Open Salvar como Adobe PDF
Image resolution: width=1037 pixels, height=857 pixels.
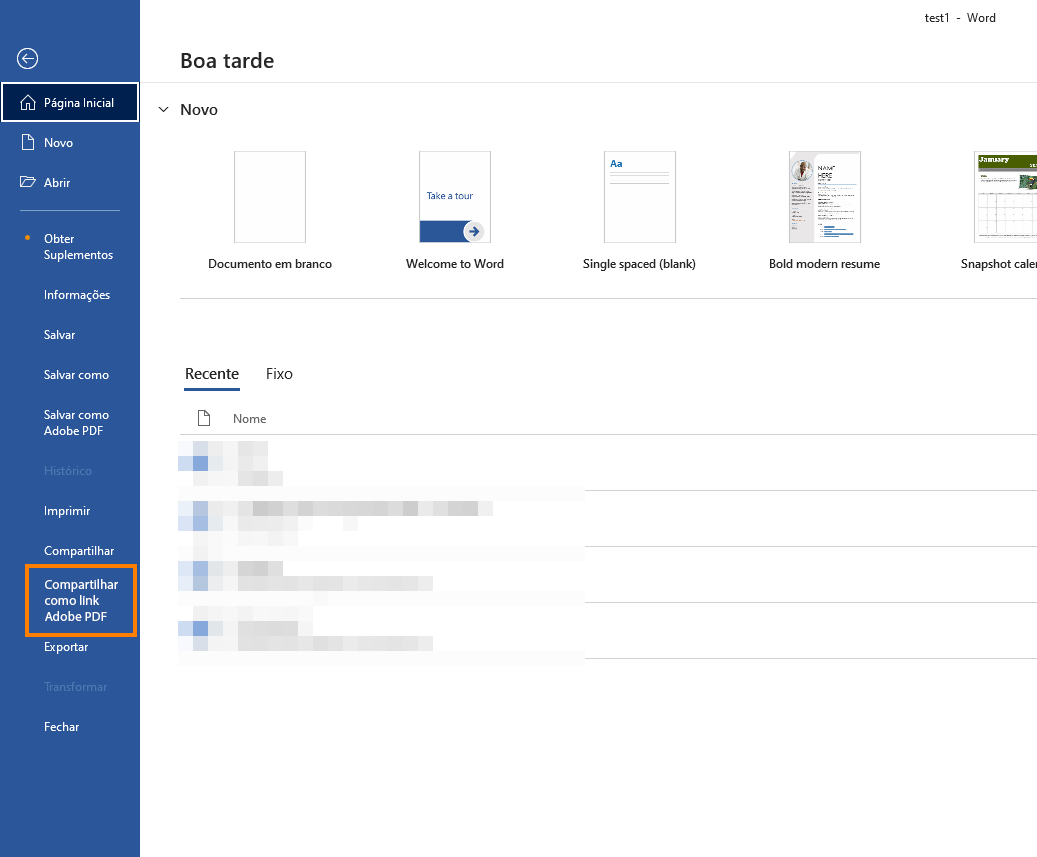76,422
